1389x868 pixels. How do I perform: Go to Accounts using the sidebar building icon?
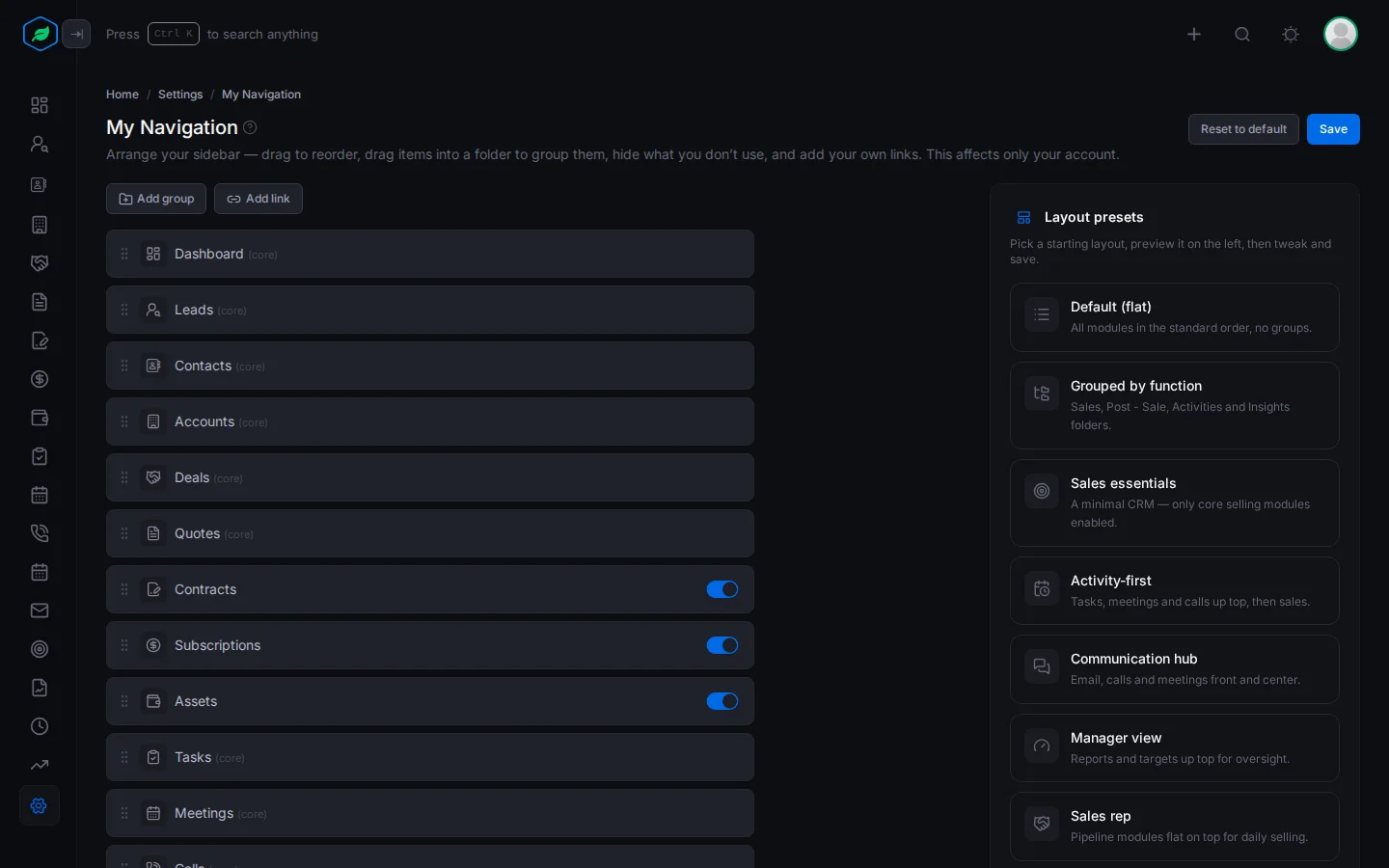click(40, 225)
